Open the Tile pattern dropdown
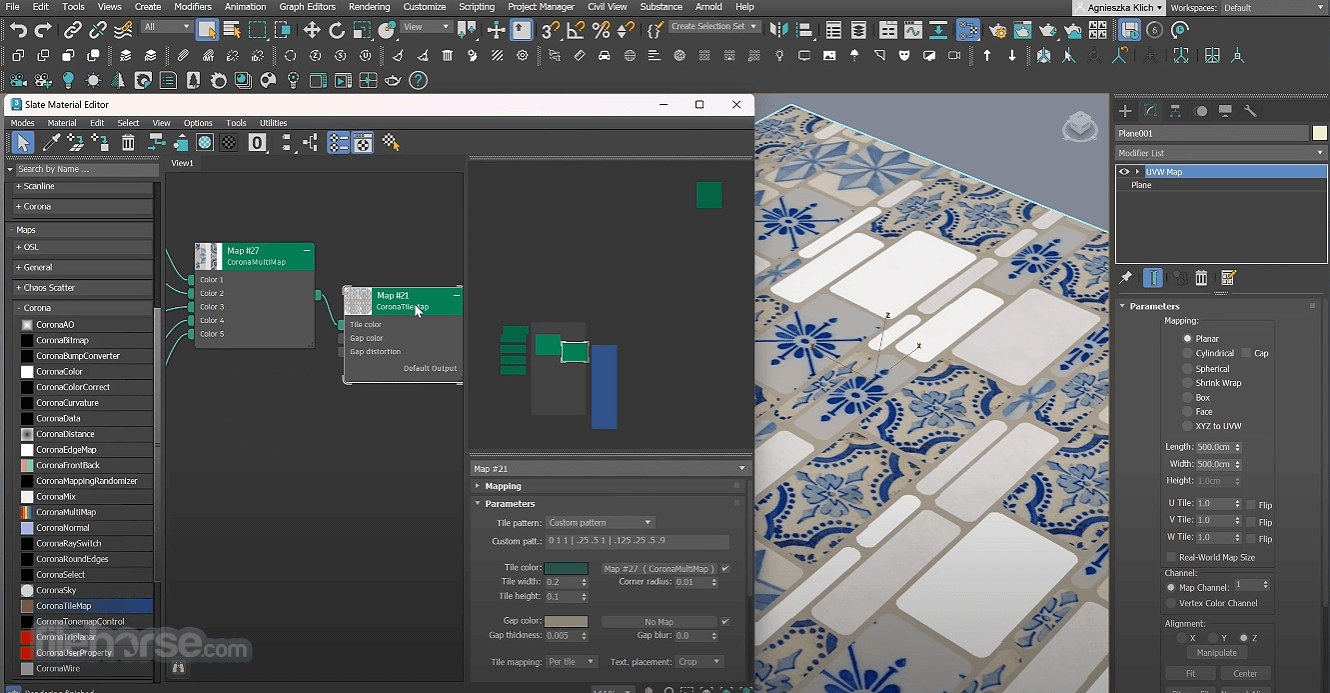1330x693 pixels. (x=600, y=522)
